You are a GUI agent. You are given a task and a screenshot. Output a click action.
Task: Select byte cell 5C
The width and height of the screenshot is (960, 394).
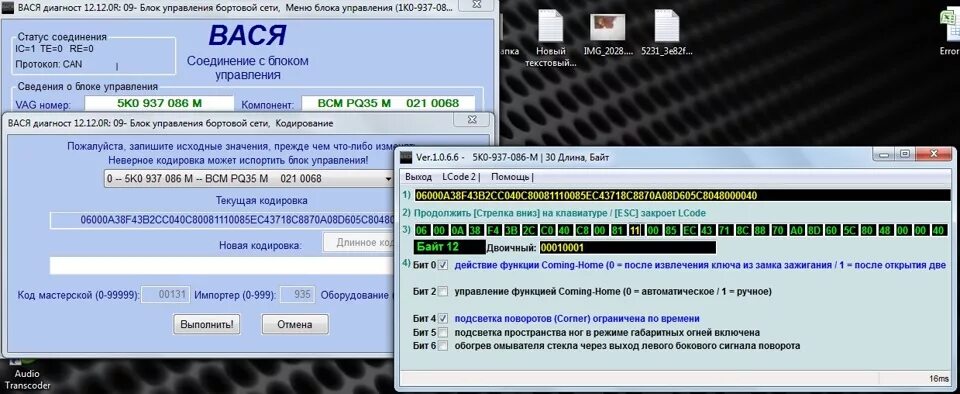849,230
